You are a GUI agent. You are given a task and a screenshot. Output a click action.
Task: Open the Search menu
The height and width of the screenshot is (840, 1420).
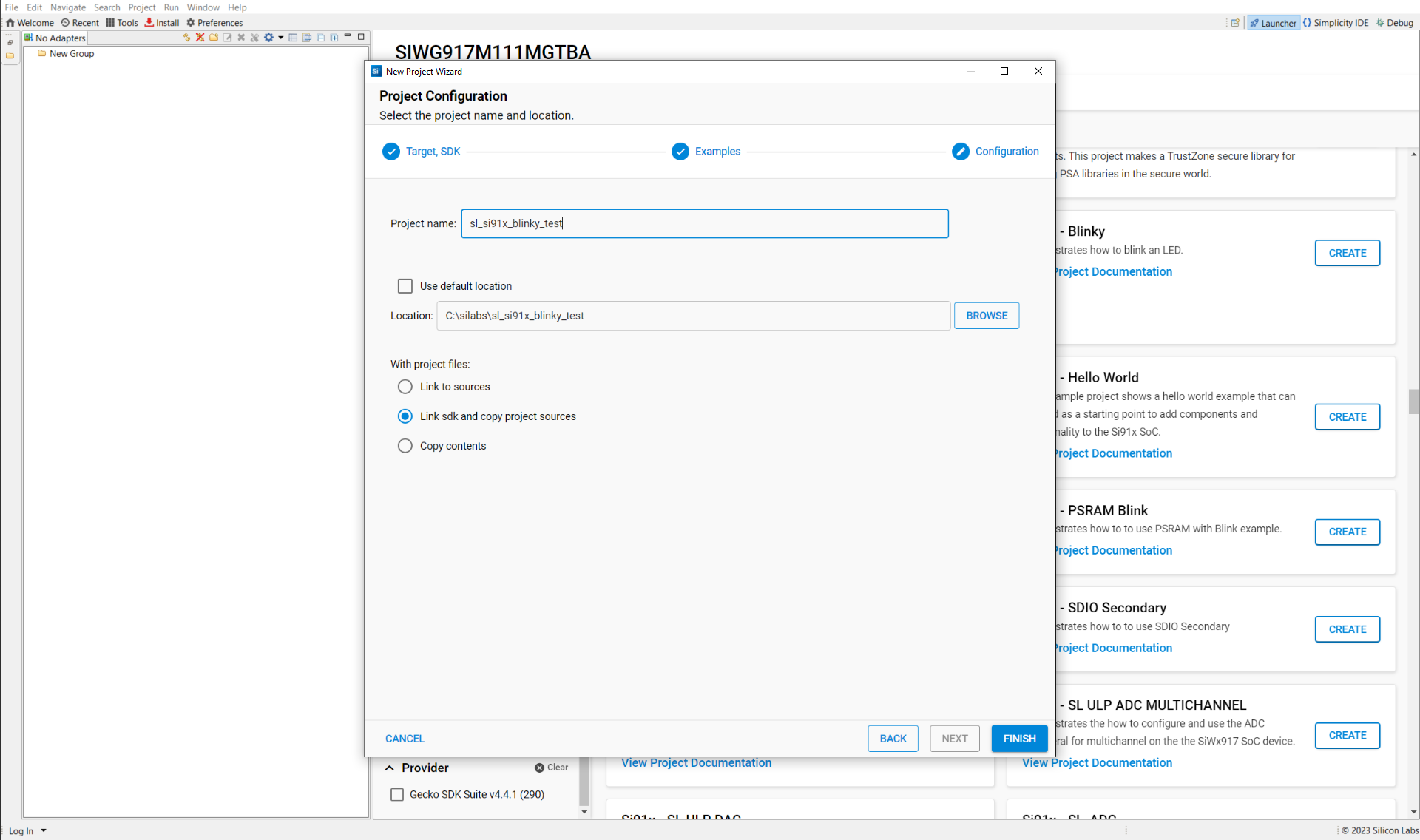tap(107, 7)
